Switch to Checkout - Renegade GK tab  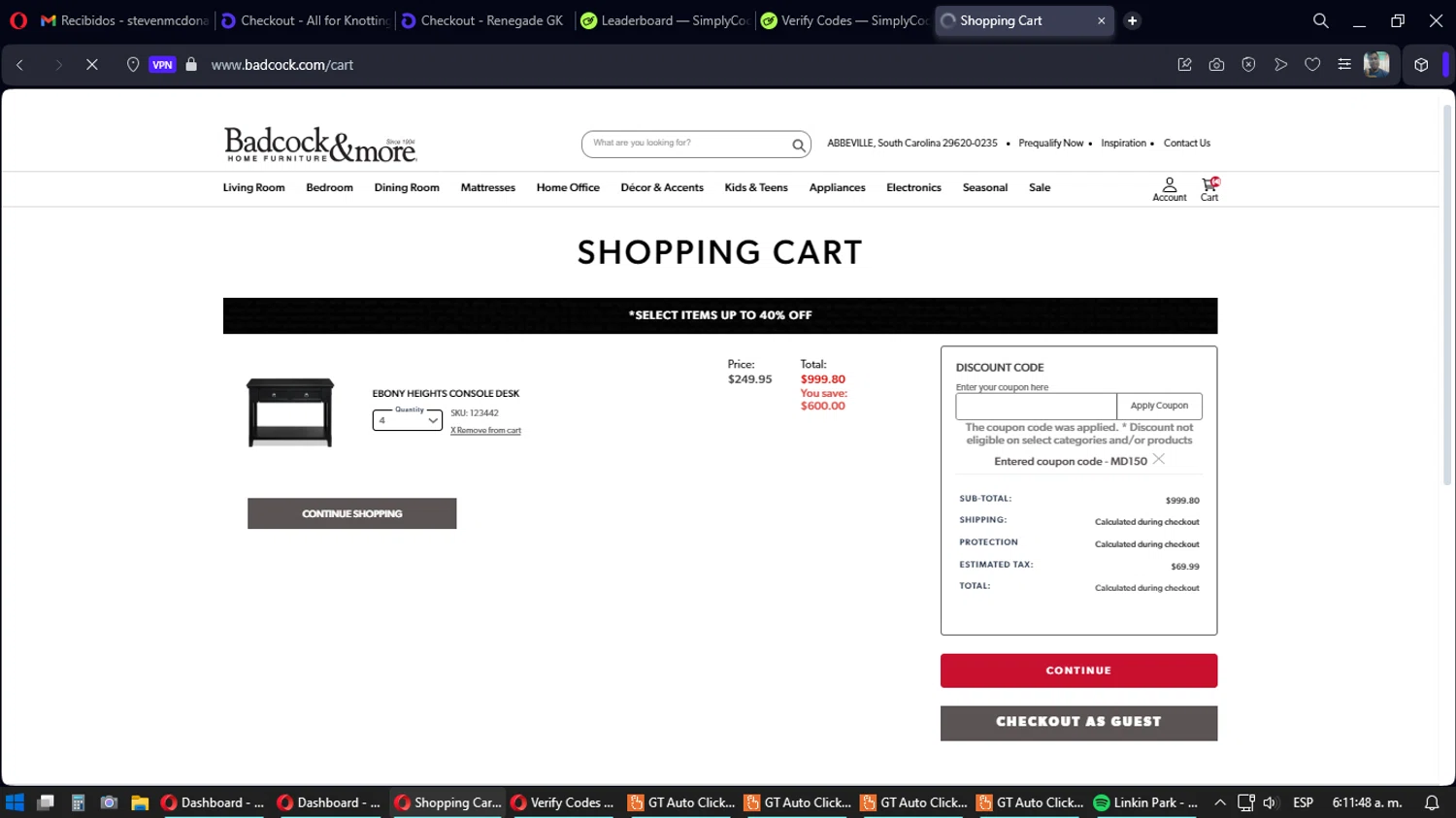tap(483, 20)
